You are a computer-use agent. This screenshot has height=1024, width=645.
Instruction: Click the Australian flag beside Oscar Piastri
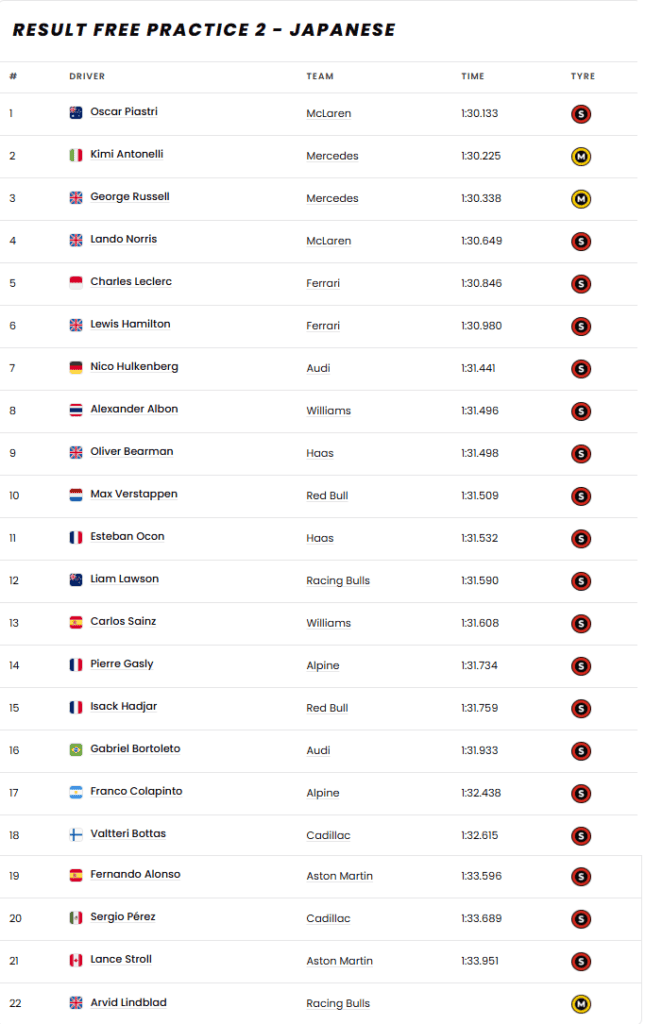(76, 113)
